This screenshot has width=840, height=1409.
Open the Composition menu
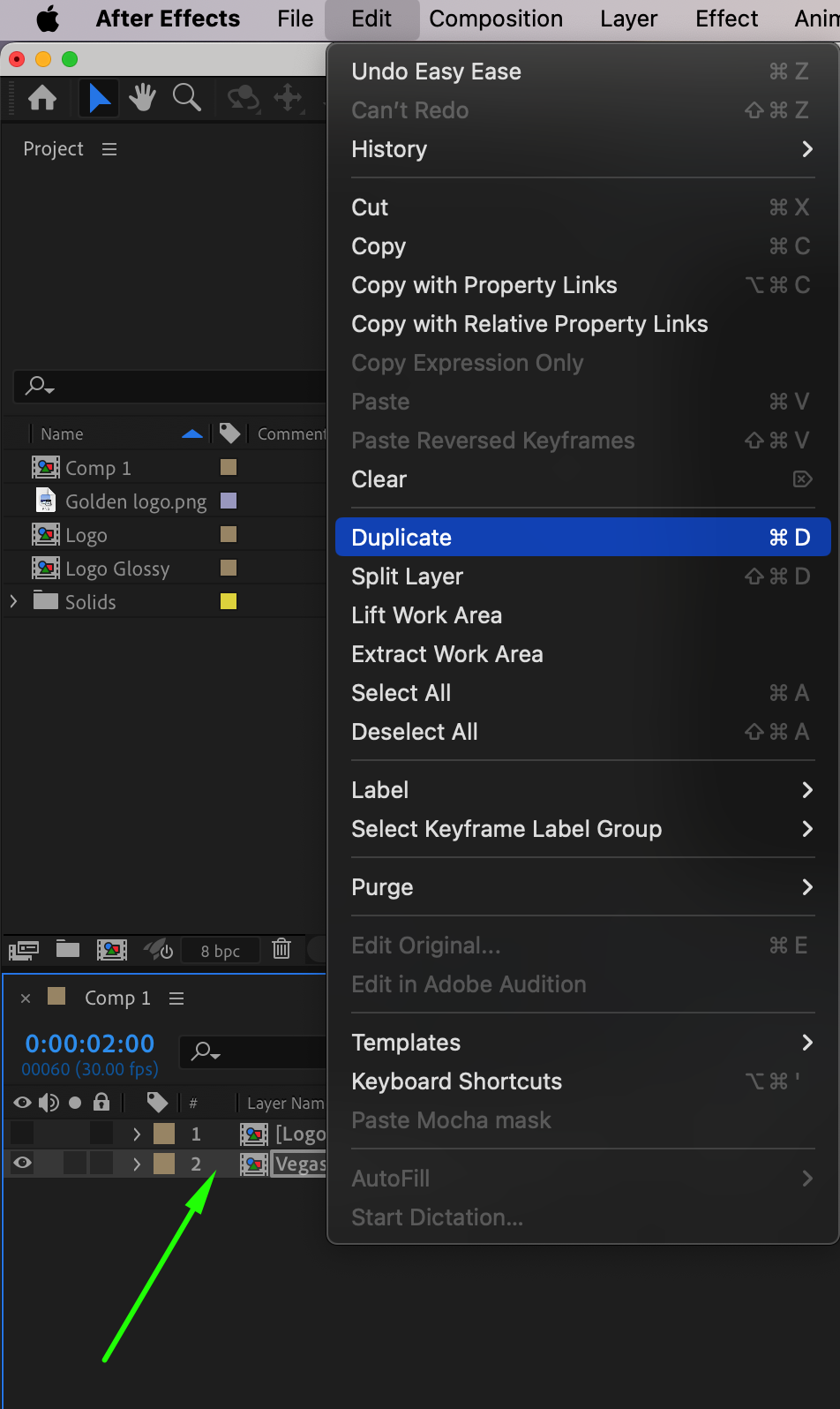click(496, 19)
